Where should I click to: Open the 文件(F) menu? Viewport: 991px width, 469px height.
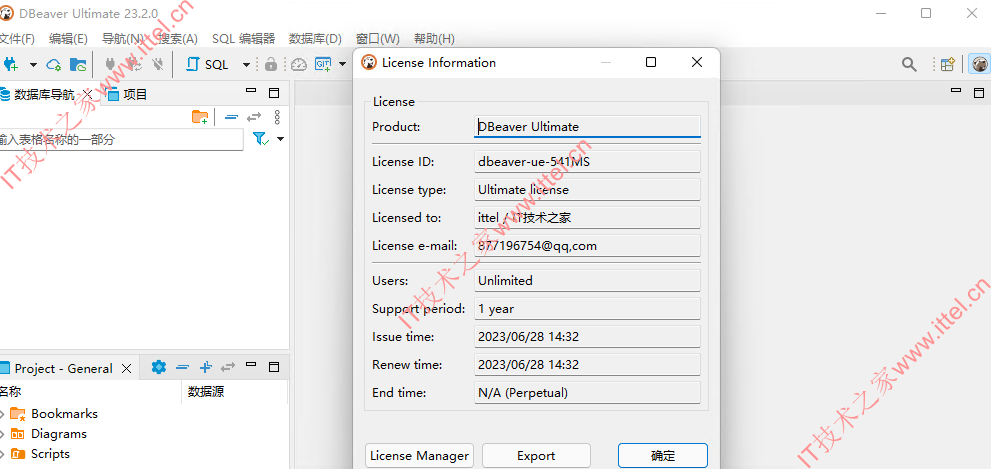click(17, 39)
